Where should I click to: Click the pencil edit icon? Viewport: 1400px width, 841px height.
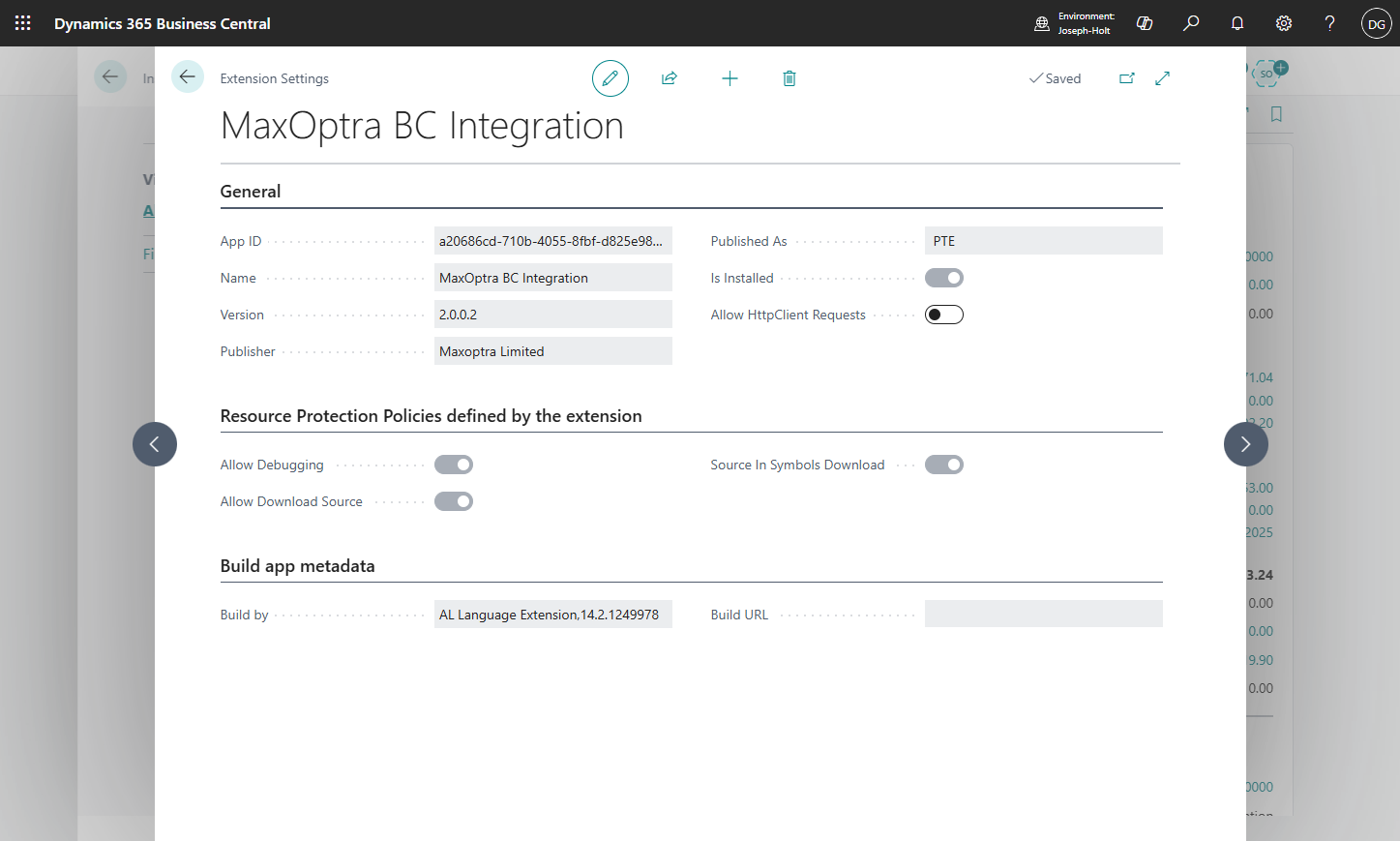click(611, 78)
